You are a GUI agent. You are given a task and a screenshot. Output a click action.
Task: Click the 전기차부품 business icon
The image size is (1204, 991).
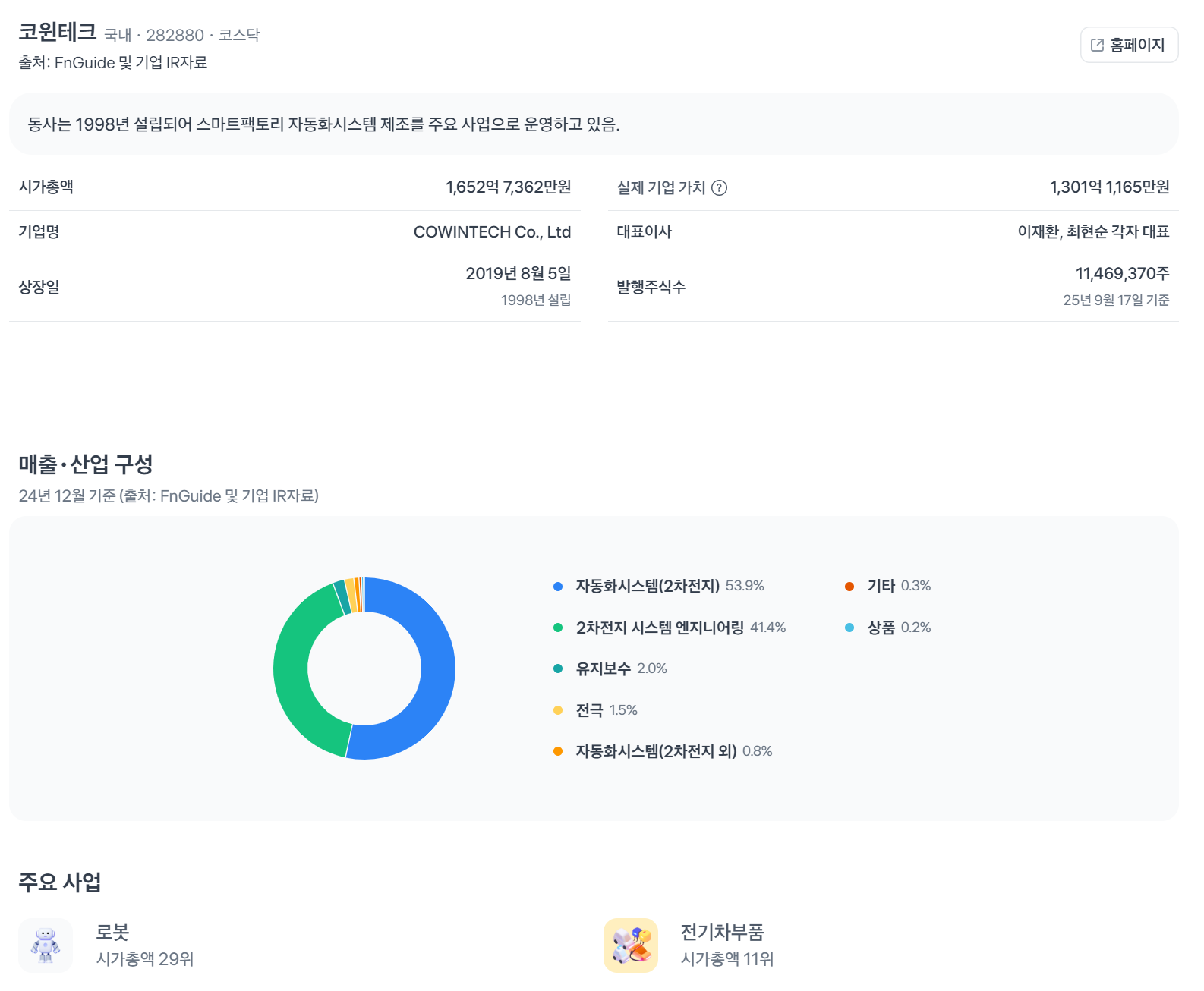click(631, 945)
